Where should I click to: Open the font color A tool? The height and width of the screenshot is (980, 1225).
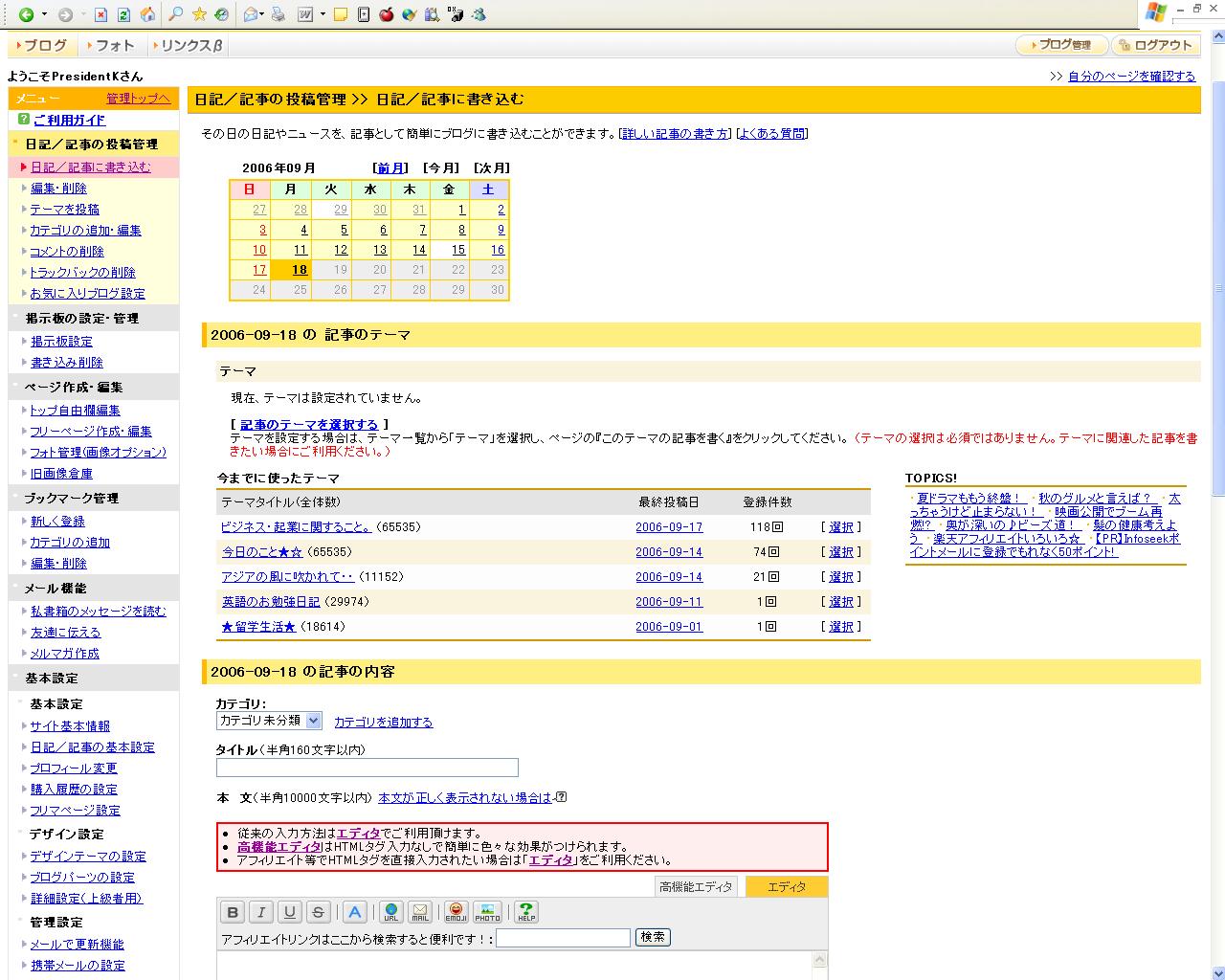355,912
